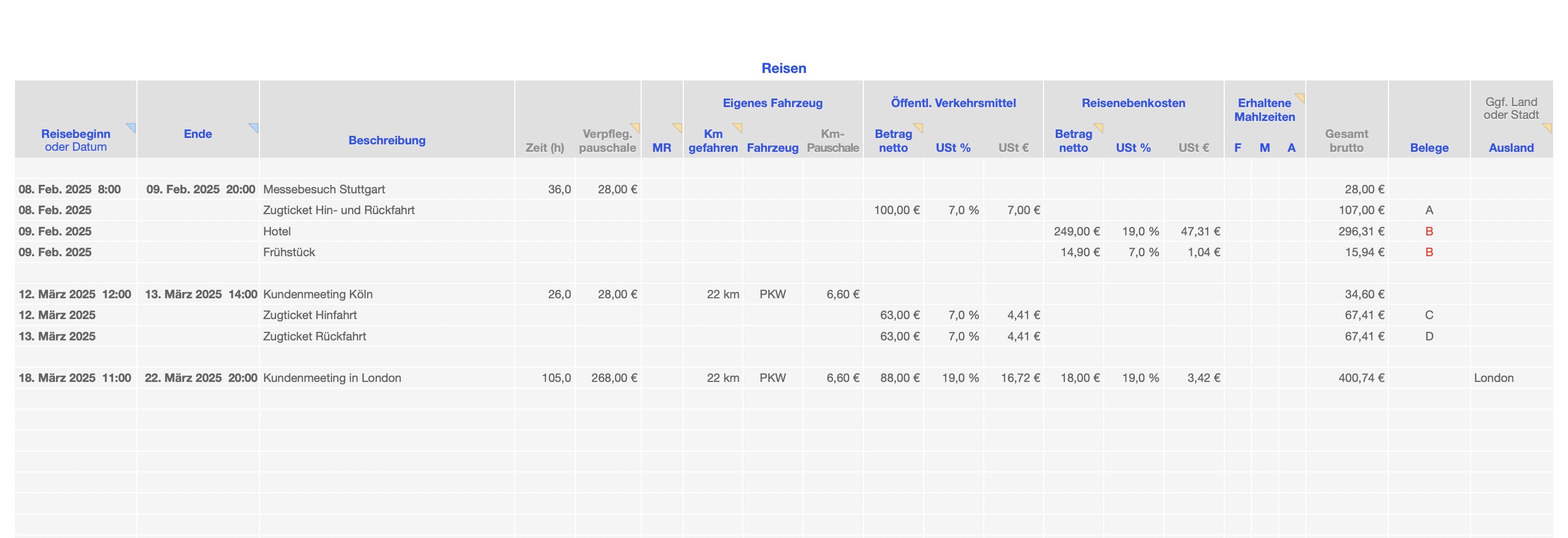Screen dimensions: 1568x538
Task: Click the MR cell for Messebesuch Stuttgart
Action: coord(661,189)
